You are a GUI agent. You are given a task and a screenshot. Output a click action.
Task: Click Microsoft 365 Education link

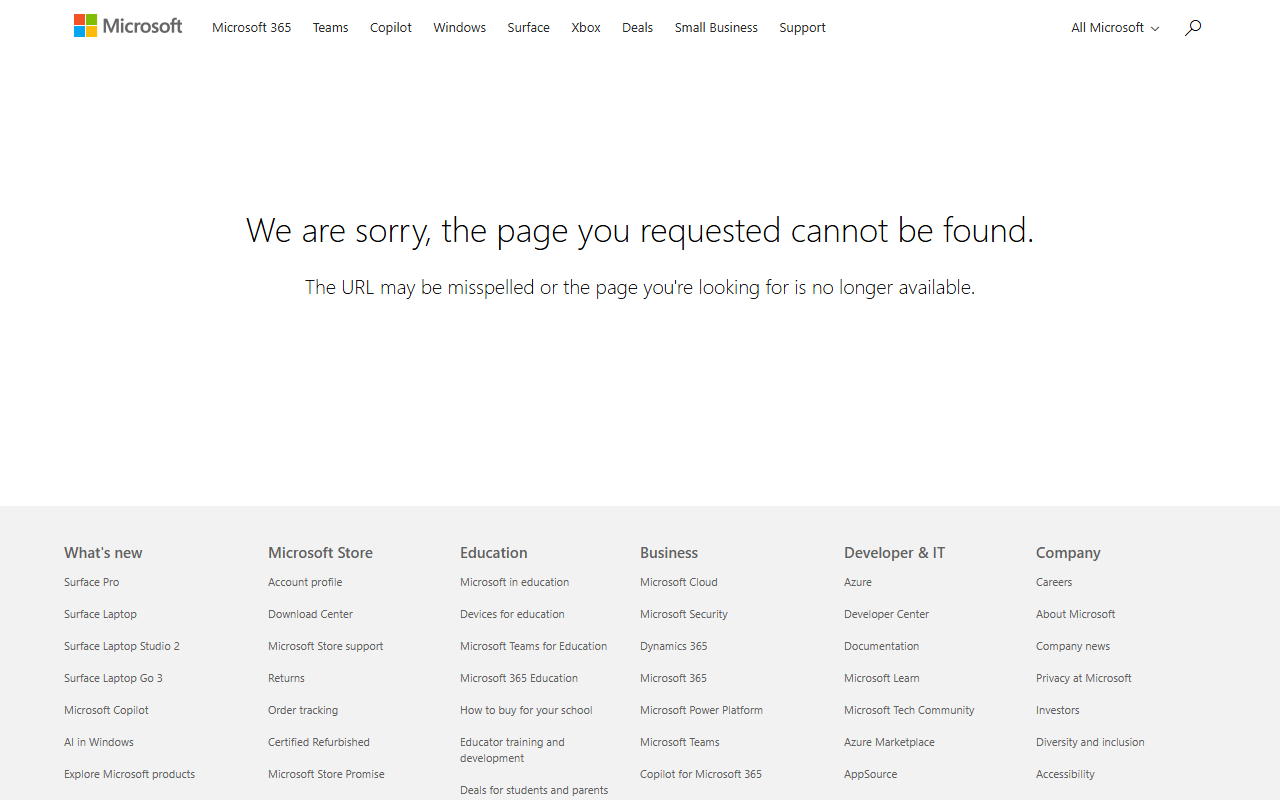click(519, 678)
